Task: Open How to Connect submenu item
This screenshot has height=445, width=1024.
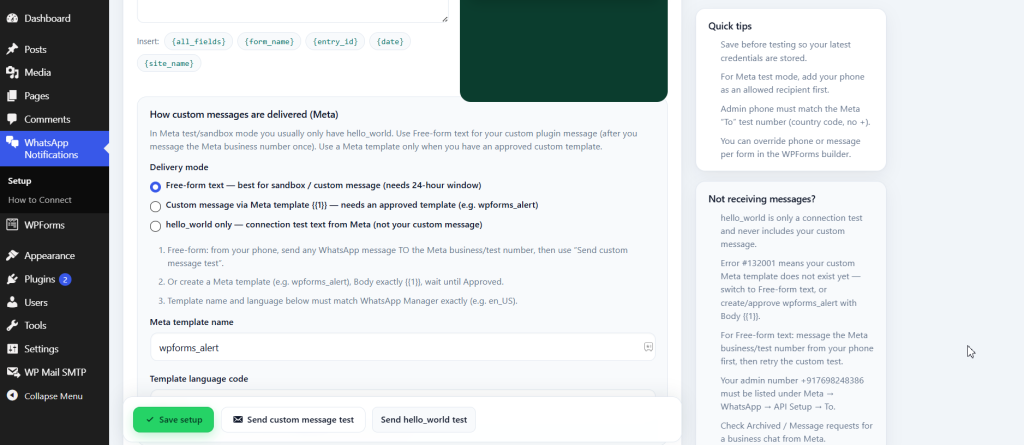Action: click(40, 200)
